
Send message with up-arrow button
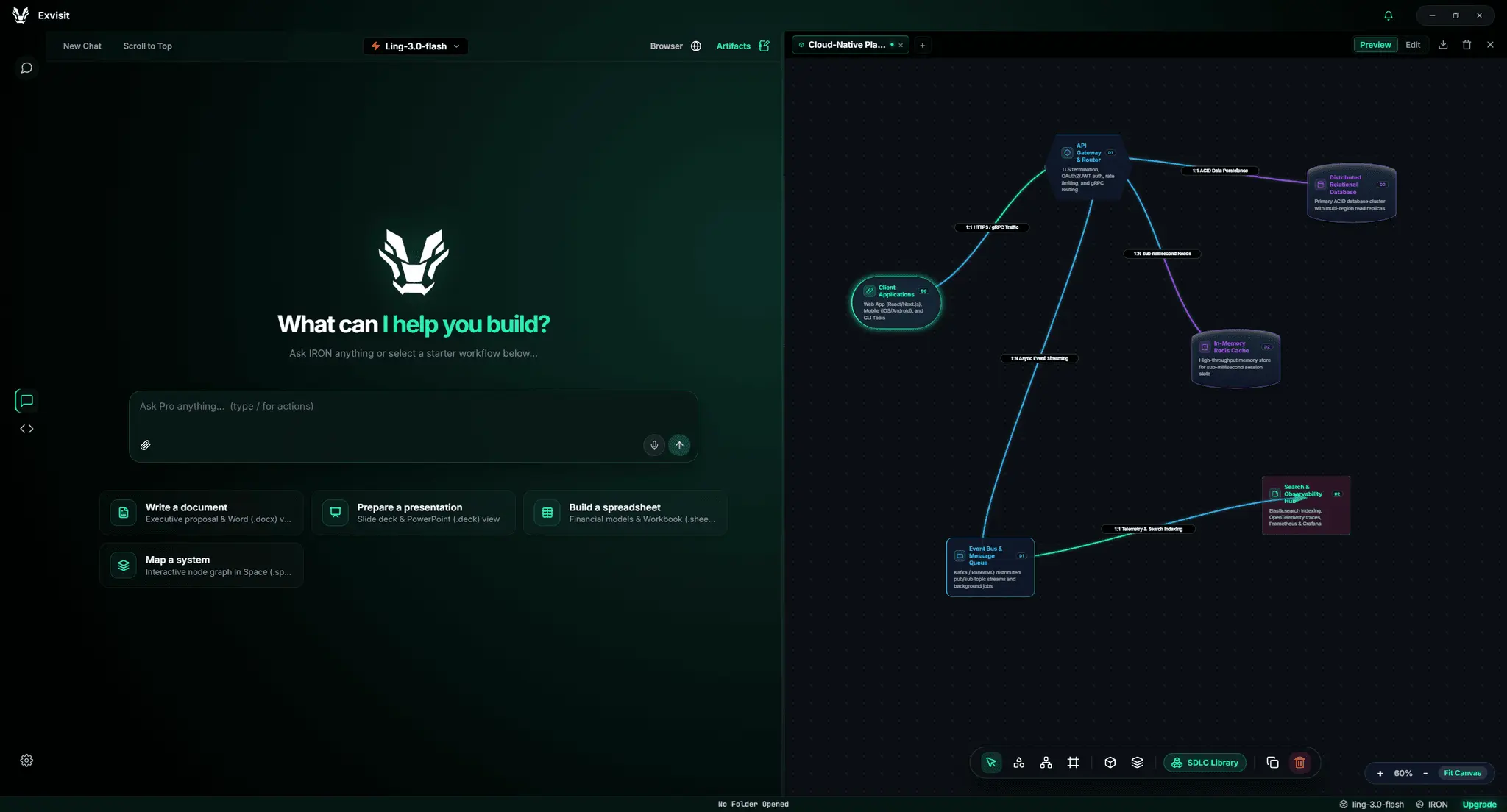coord(679,445)
